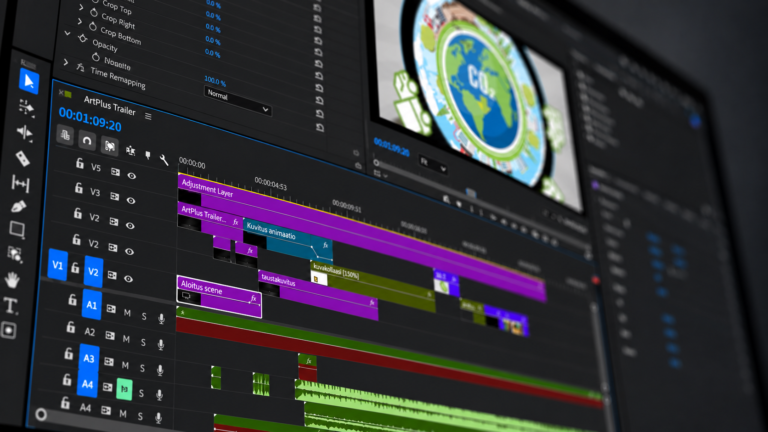Click the timeline zoom scrollbar circle handle

click(41, 415)
